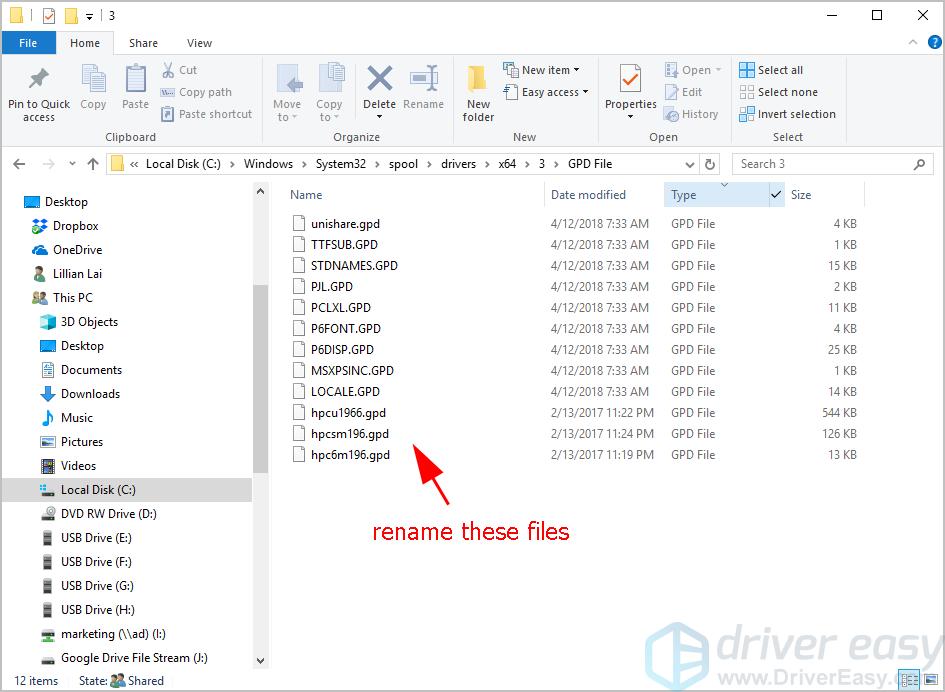Select all items using Select all
This screenshot has width=945, height=692.
coord(771,69)
